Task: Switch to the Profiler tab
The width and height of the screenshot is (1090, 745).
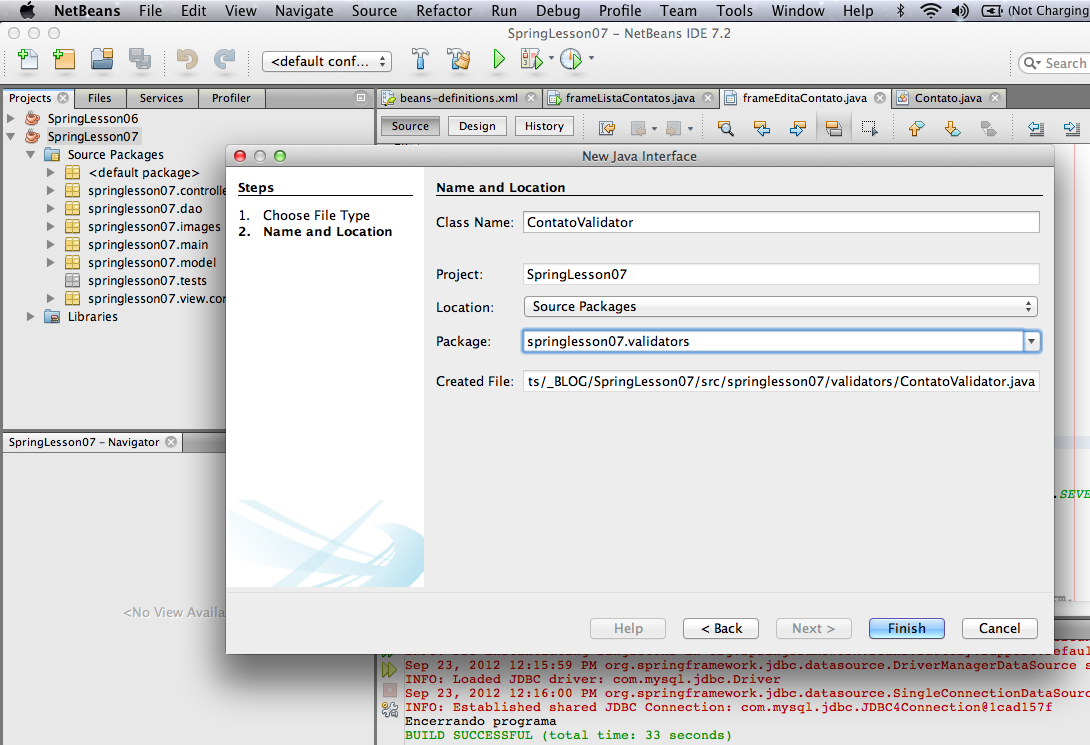Action: point(231,98)
